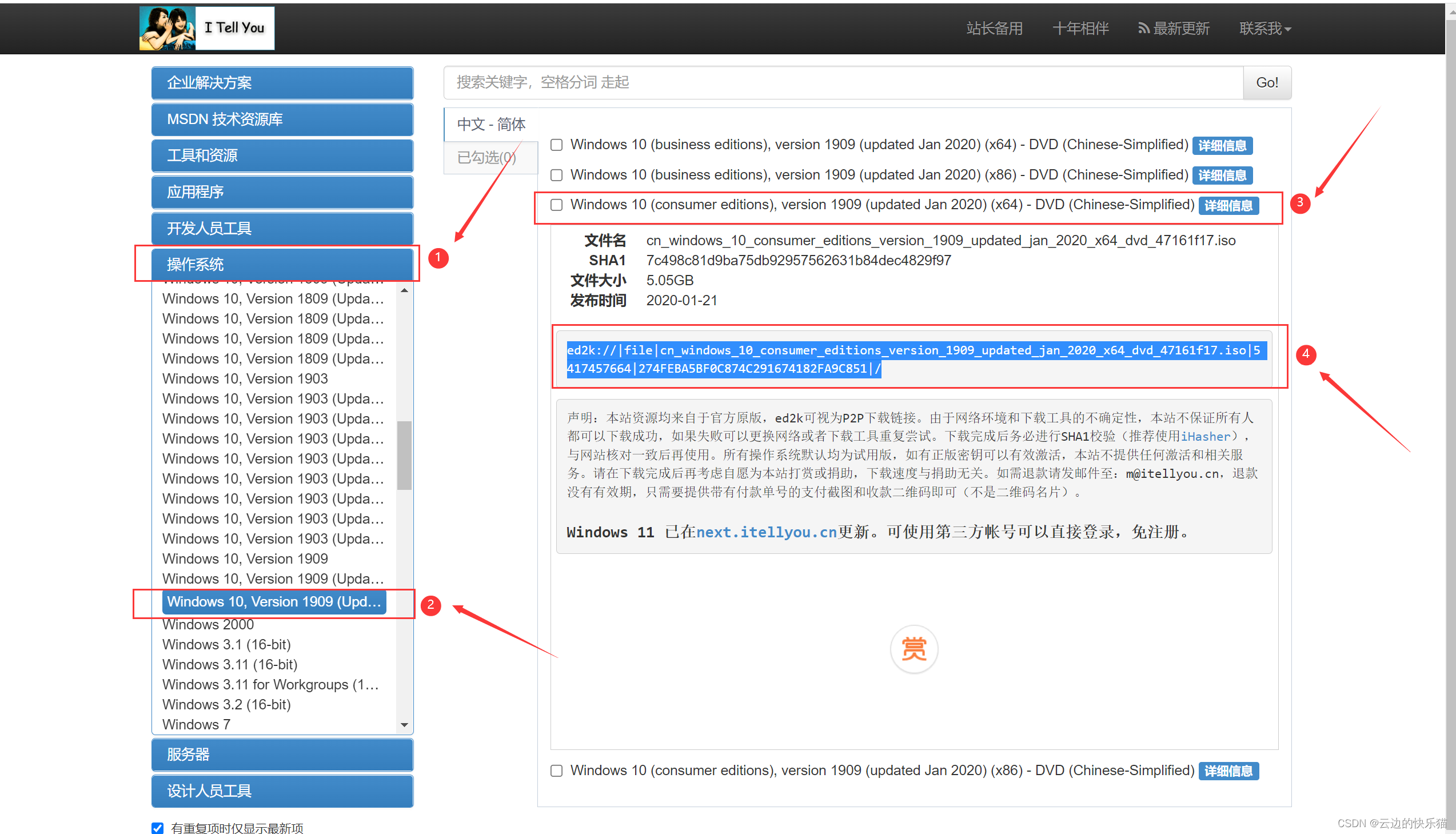Click 详细信息 badge for consumer editions x64
Image resolution: width=1456 pixels, height=834 pixels.
point(1228,205)
